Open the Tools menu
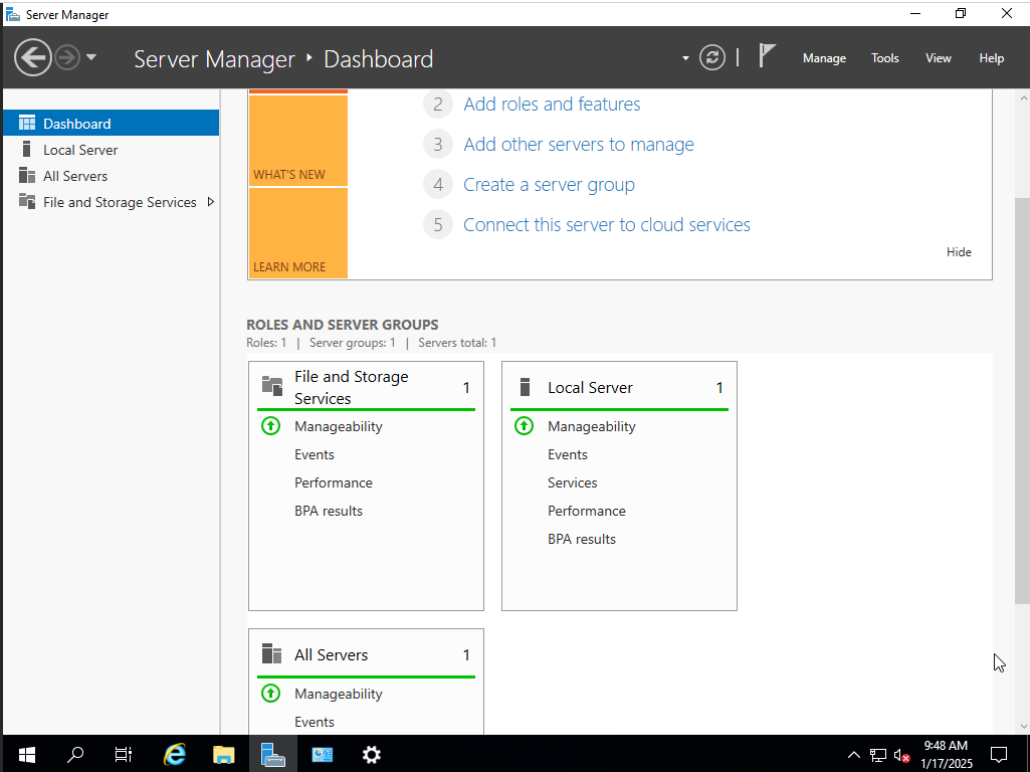 pyautogui.click(x=885, y=58)
